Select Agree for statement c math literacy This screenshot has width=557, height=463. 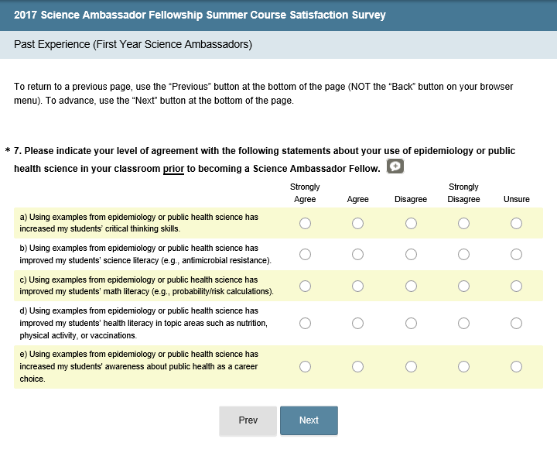(358, 286)
